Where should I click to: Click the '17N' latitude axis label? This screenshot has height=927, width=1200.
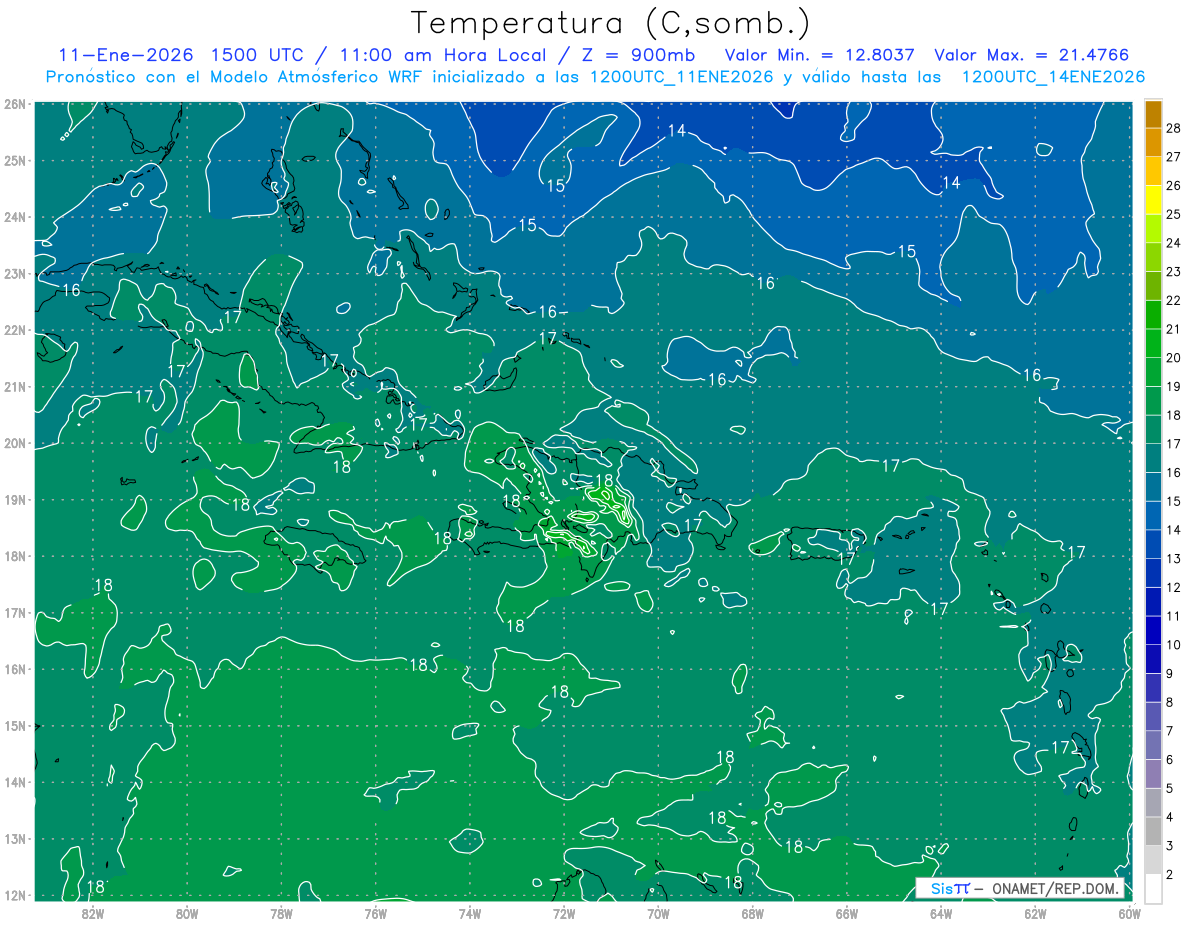point(15,612)
